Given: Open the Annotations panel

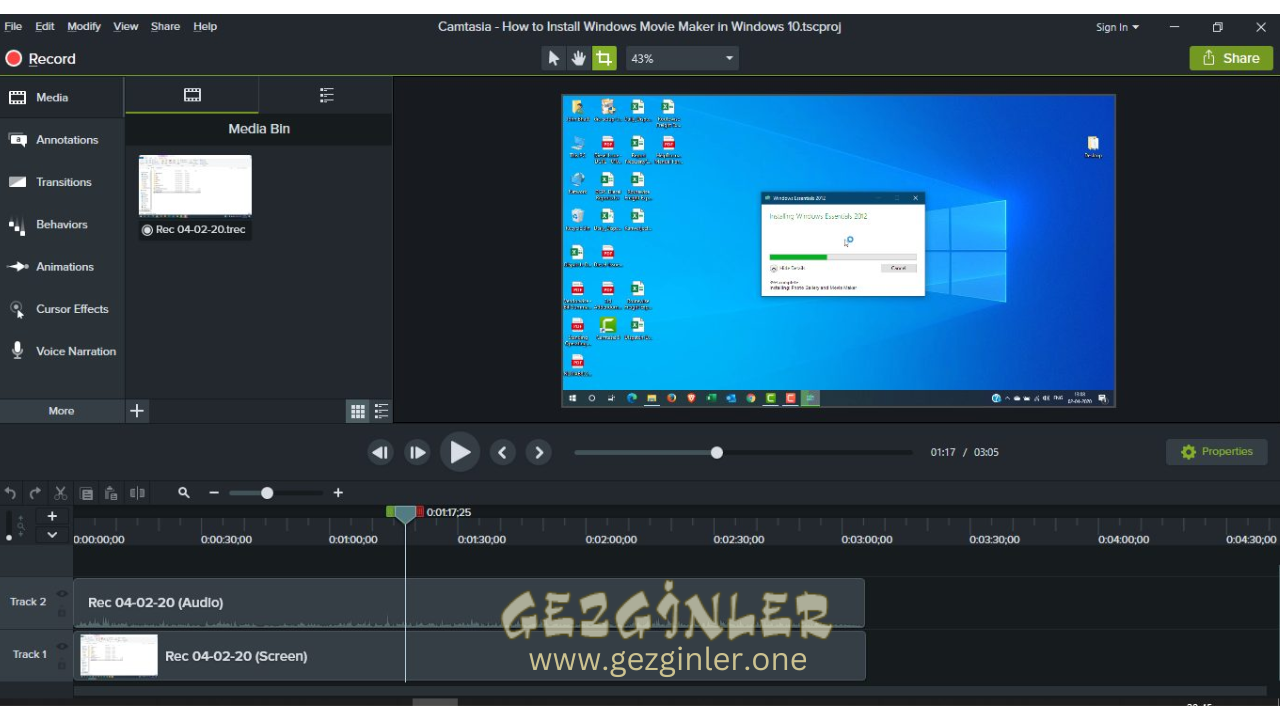Looking at the screenshot, I should click(62, 140).
